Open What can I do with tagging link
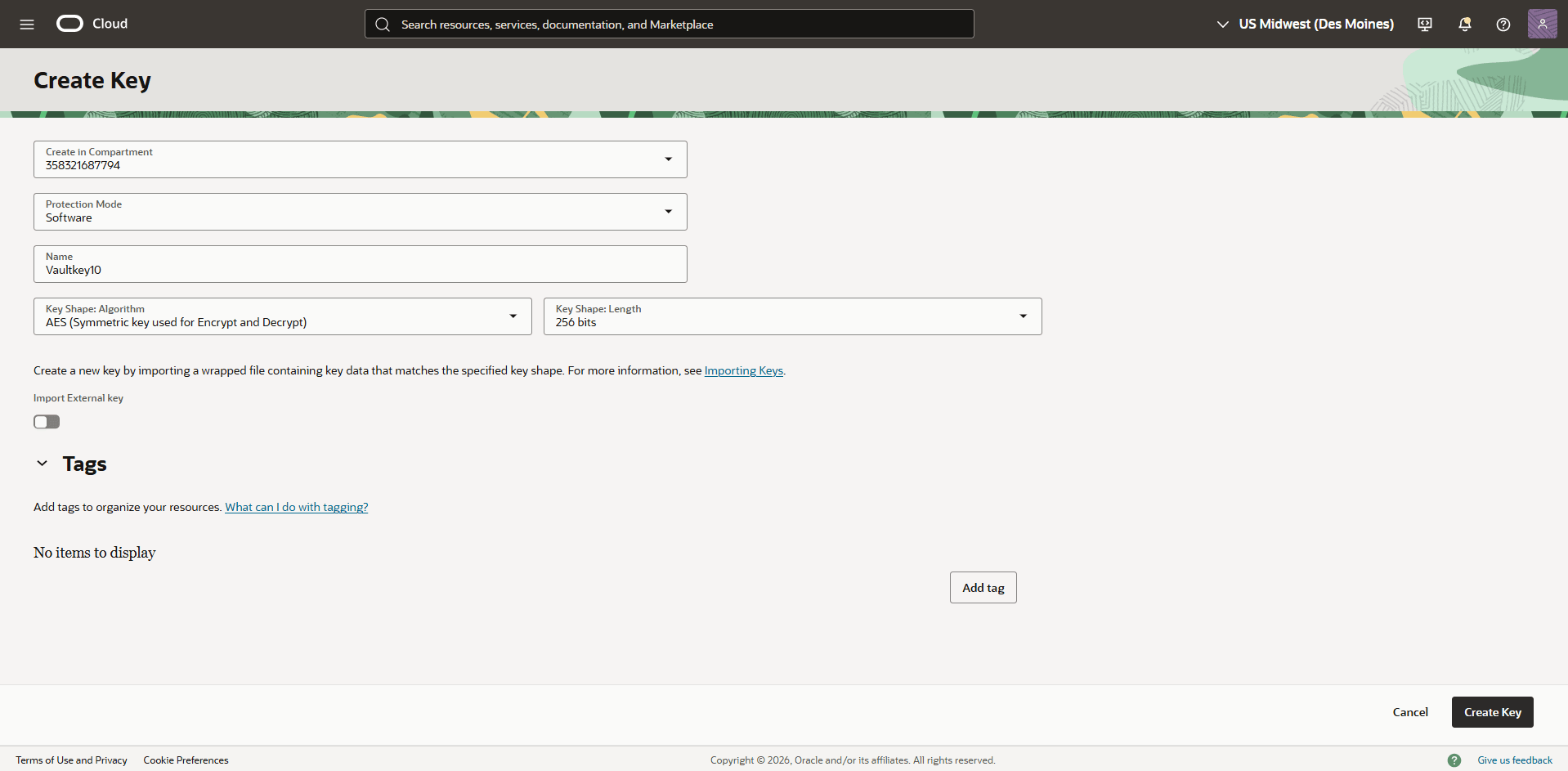 click(x=297, y=507)
